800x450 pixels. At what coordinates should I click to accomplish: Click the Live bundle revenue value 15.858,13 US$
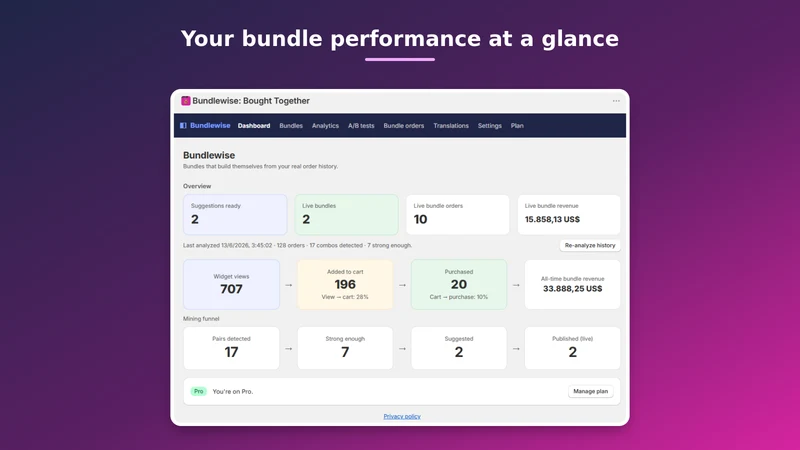pyautogui.click(x=552, y=219)
